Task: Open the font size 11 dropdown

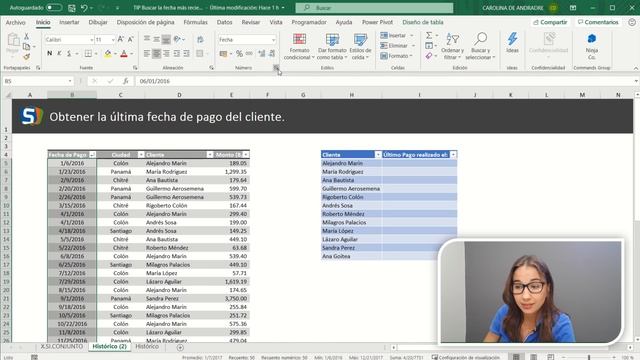Action: pyautogui.click(x=113, y=40)
